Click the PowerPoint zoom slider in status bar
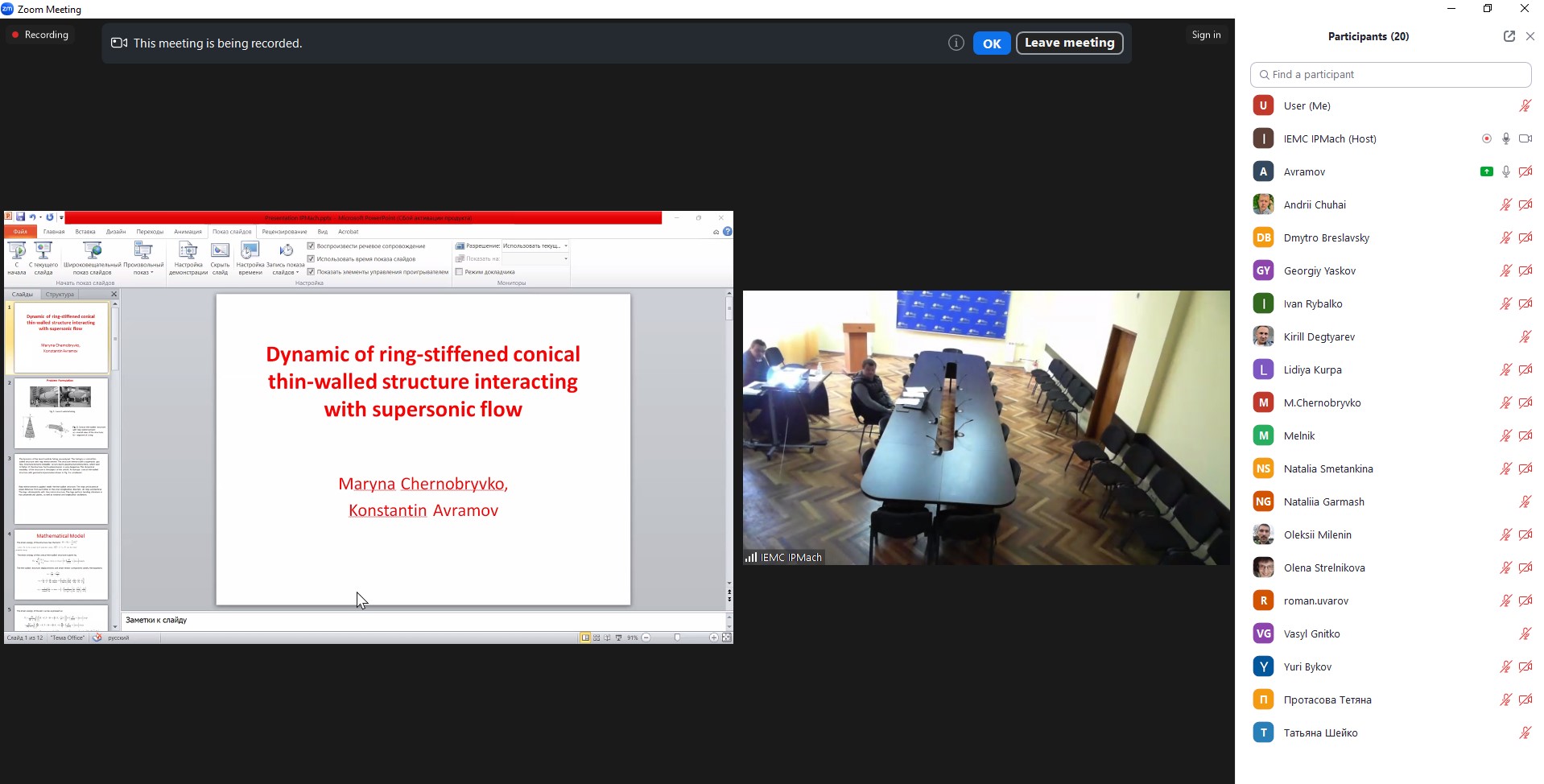Screen dimensions: 1544x784 pyautogui.click(x=679, y=638)
